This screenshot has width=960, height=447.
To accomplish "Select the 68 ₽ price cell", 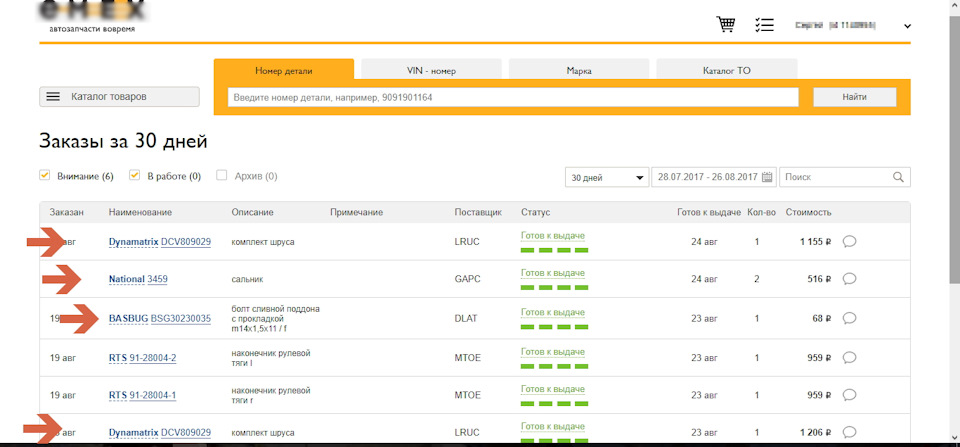I will pos(822,318).
